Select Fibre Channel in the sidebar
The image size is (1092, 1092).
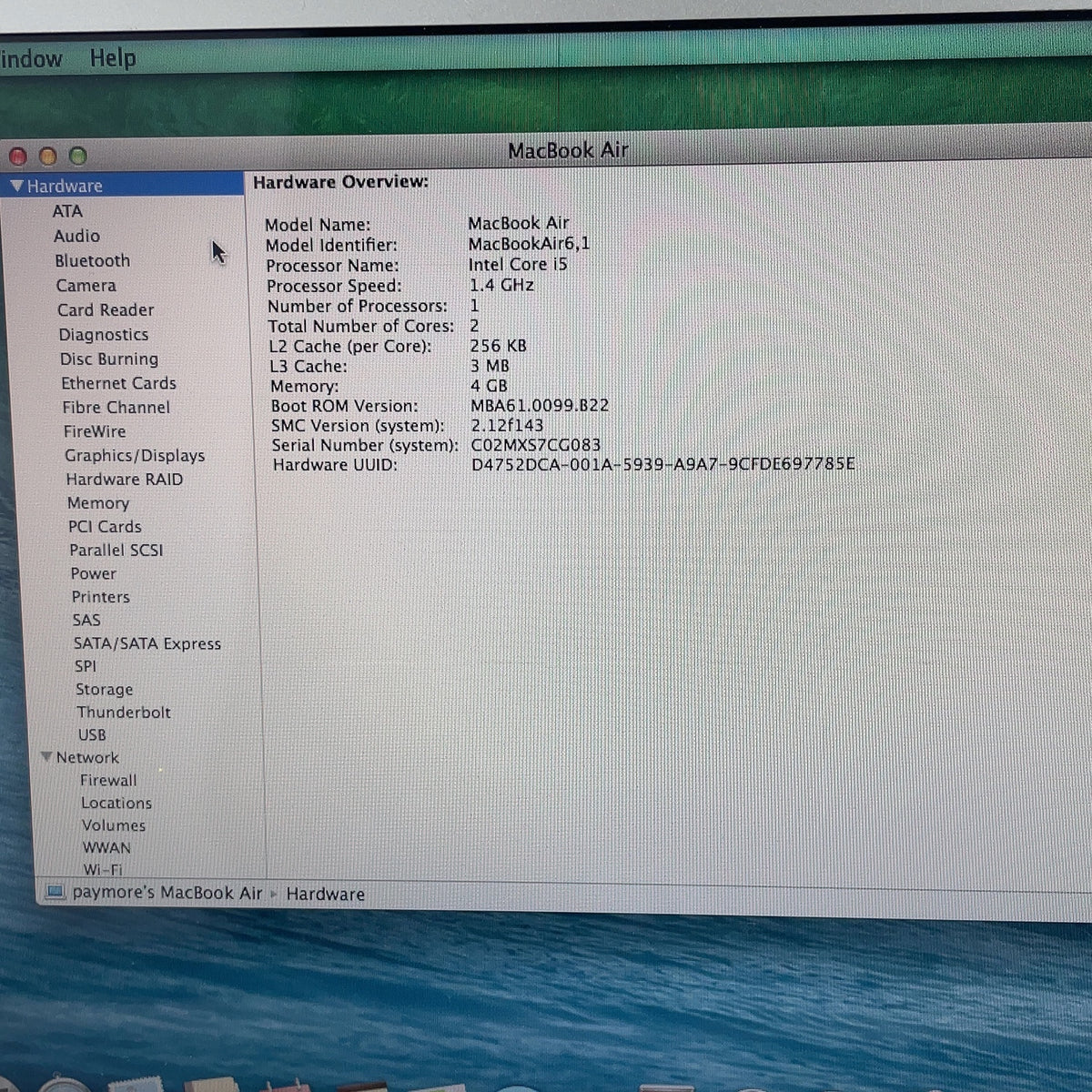click(x=116, y=407)
